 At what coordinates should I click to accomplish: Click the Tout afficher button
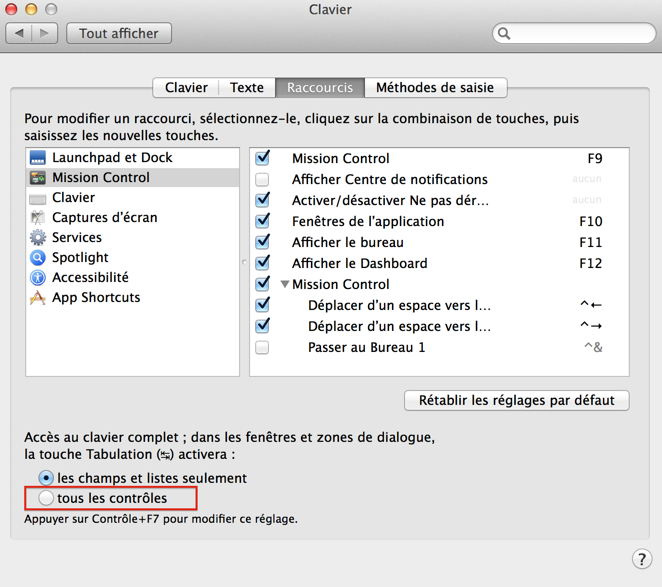[119, 33]
